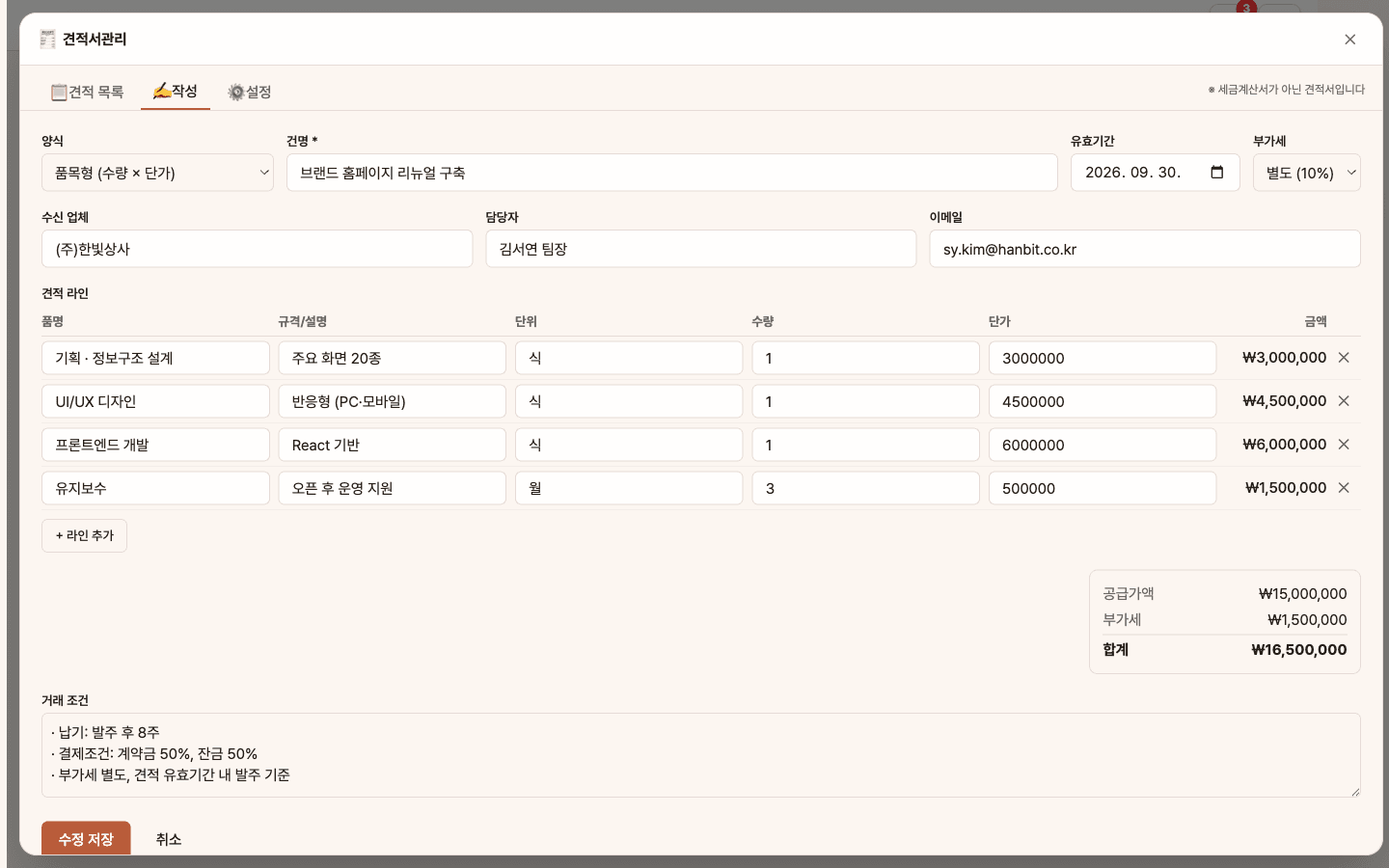Switch to the 견적 목록 tab
The width and height of the screenshot is (1389, 868).
click(x=87, y=92)
